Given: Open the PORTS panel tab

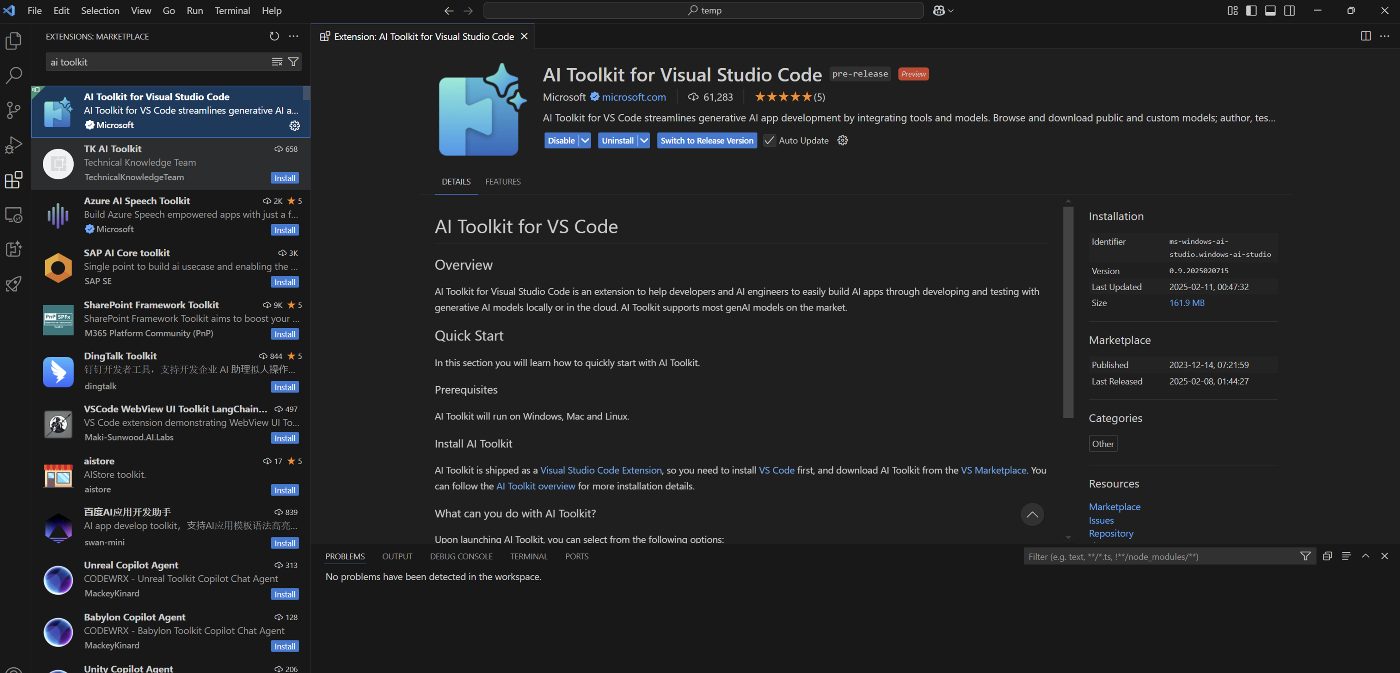Looking at the screenshot, I should click(577, 556).
